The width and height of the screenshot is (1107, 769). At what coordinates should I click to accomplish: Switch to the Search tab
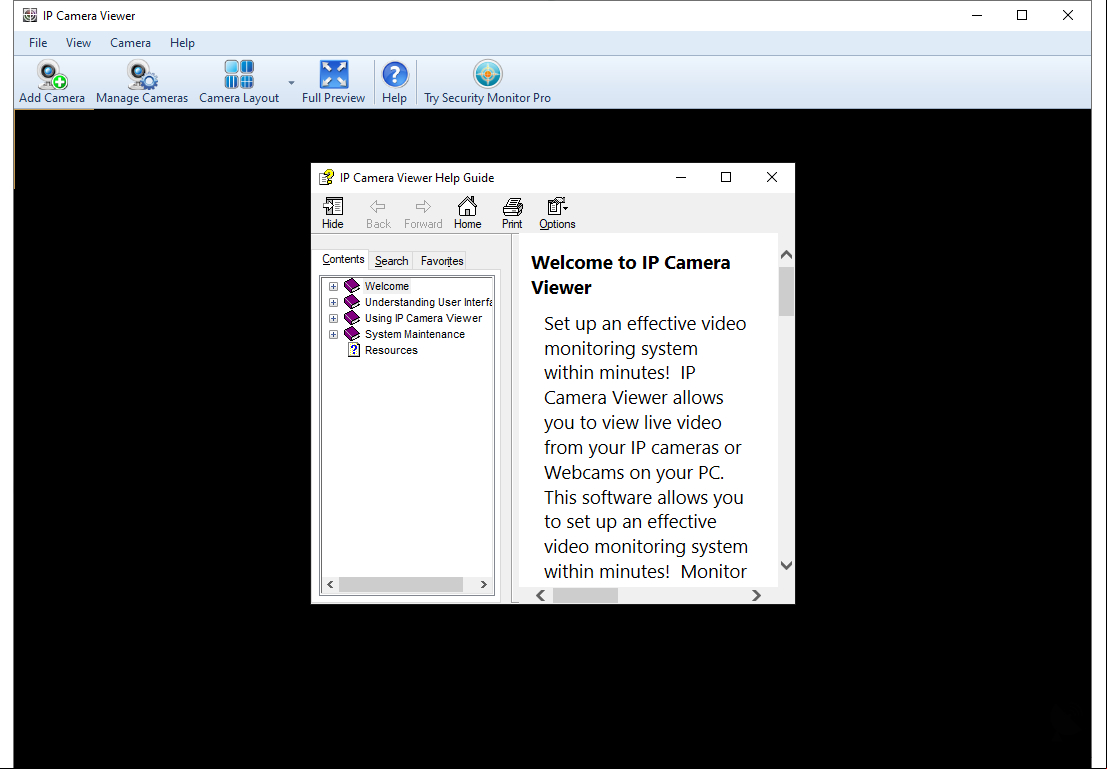pos(391,261)
